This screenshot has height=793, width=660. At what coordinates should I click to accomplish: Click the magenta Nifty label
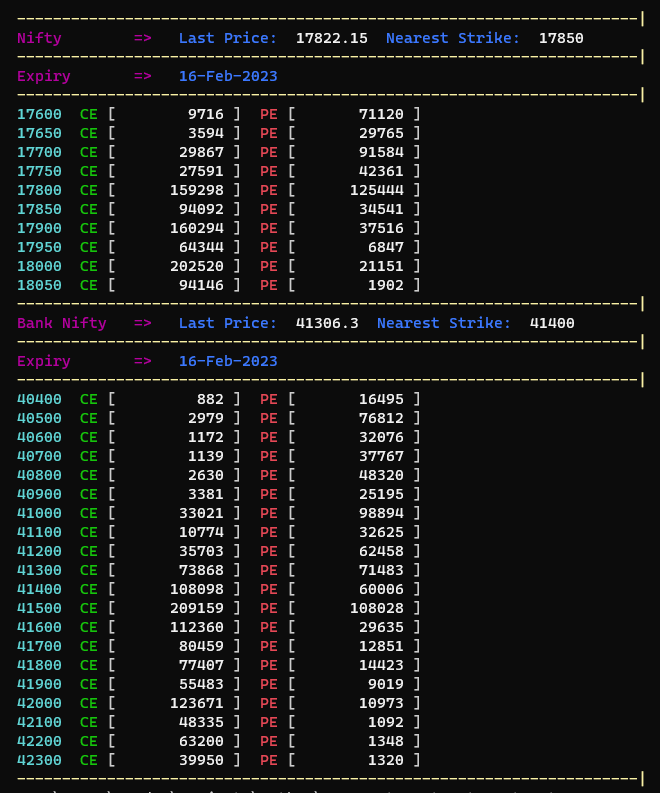coord(39,38)
